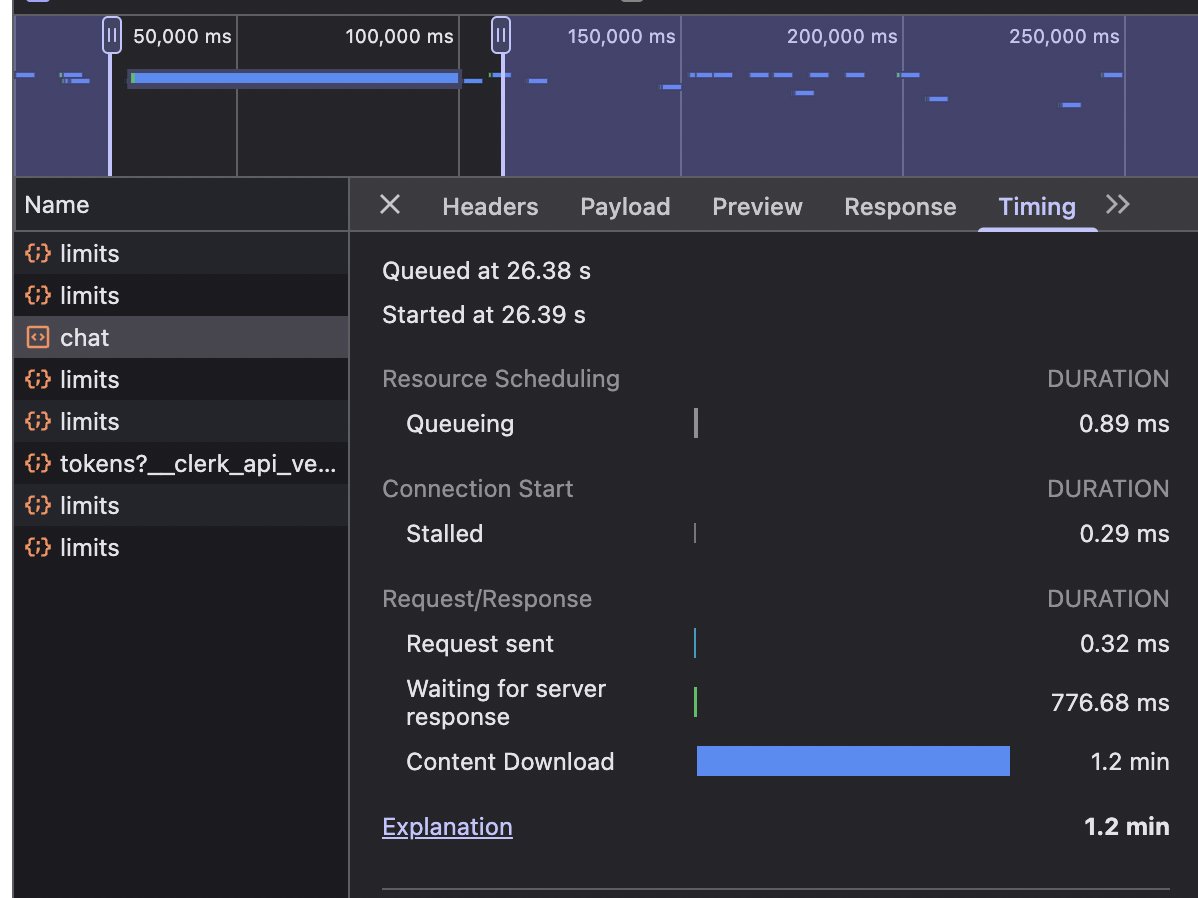The width and height of the screenshot is (1198, 898).
Task: Click the '200,000 ms' timeline label
Action: coord(842,36)
